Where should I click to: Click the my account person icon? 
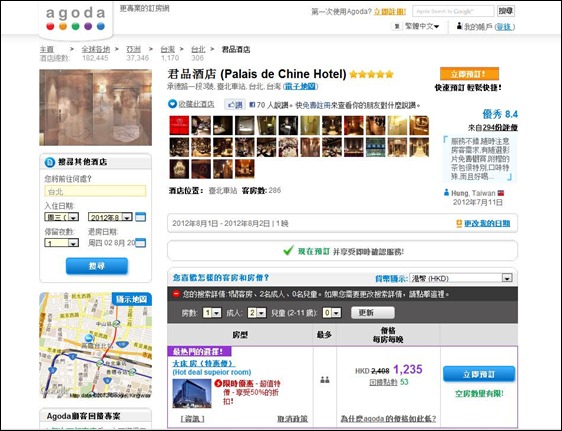click(459, 26)
